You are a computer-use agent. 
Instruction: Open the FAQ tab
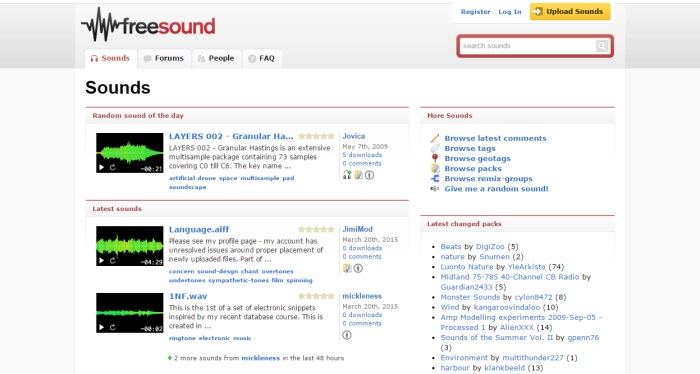(262, 58)
